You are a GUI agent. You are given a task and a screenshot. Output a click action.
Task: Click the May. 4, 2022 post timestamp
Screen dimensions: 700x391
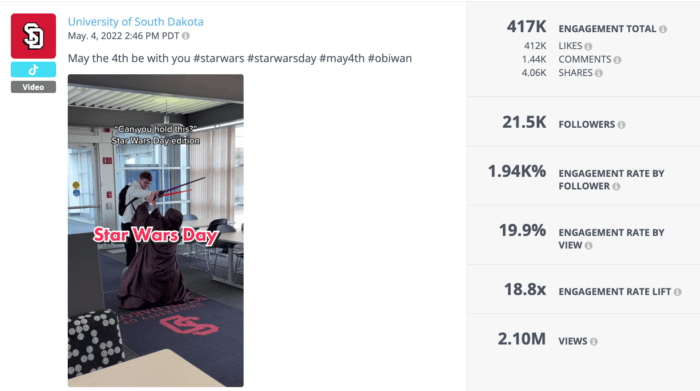[x=123, y=36]
